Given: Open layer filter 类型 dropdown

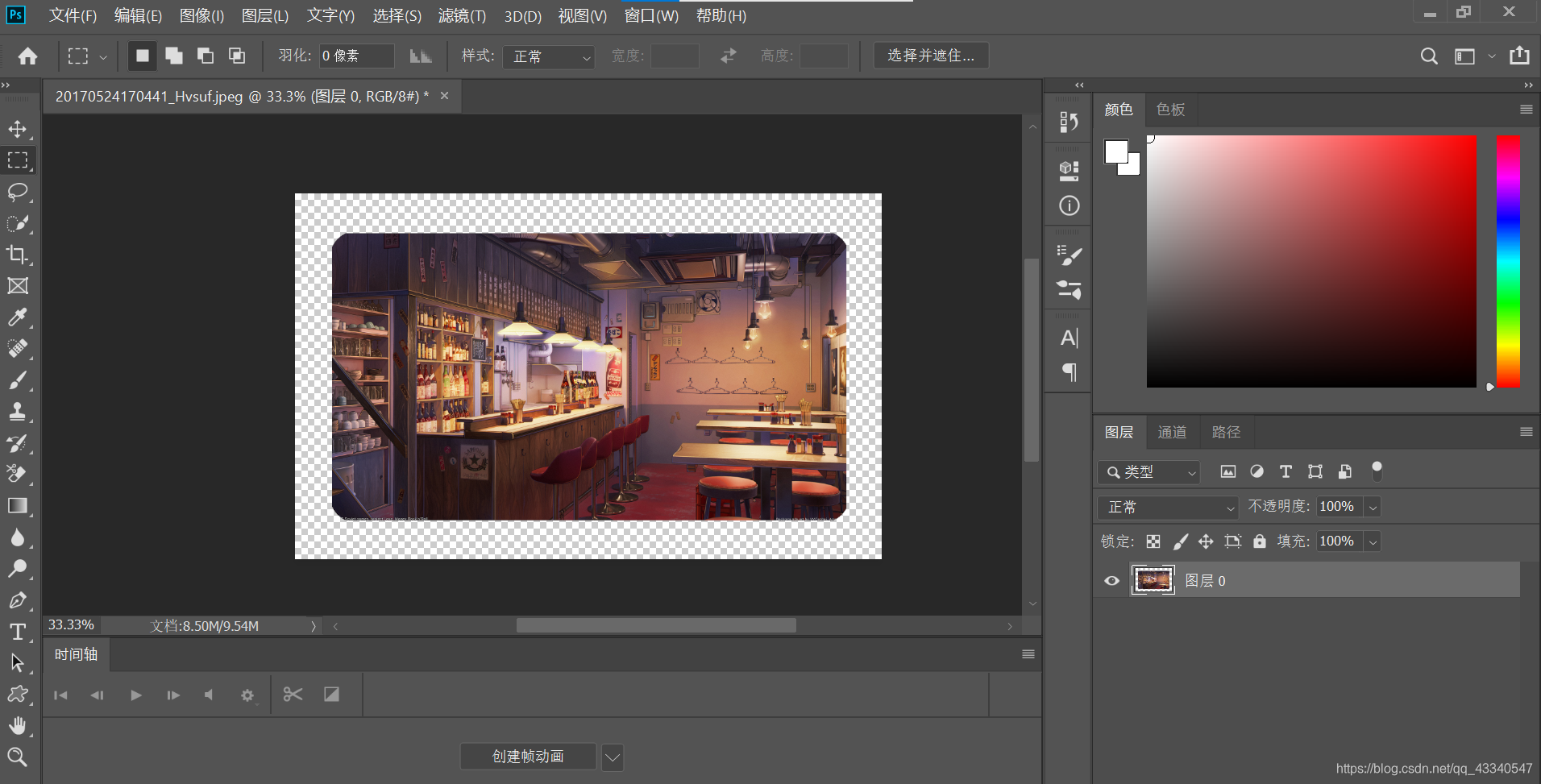Looking at the screenshot, I should [1148, 472].
